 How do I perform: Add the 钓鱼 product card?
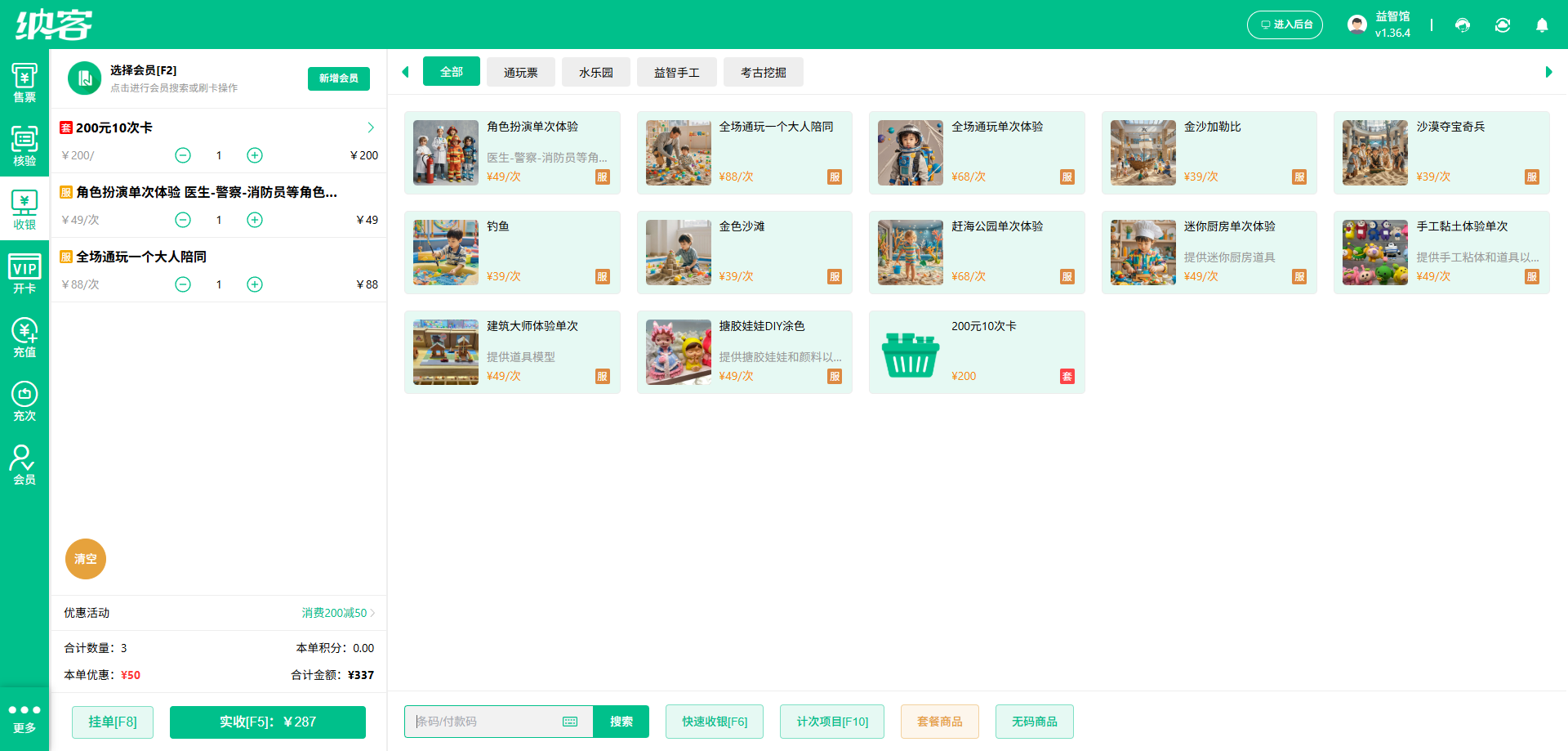pyautogui.click(x=512, y=253)
